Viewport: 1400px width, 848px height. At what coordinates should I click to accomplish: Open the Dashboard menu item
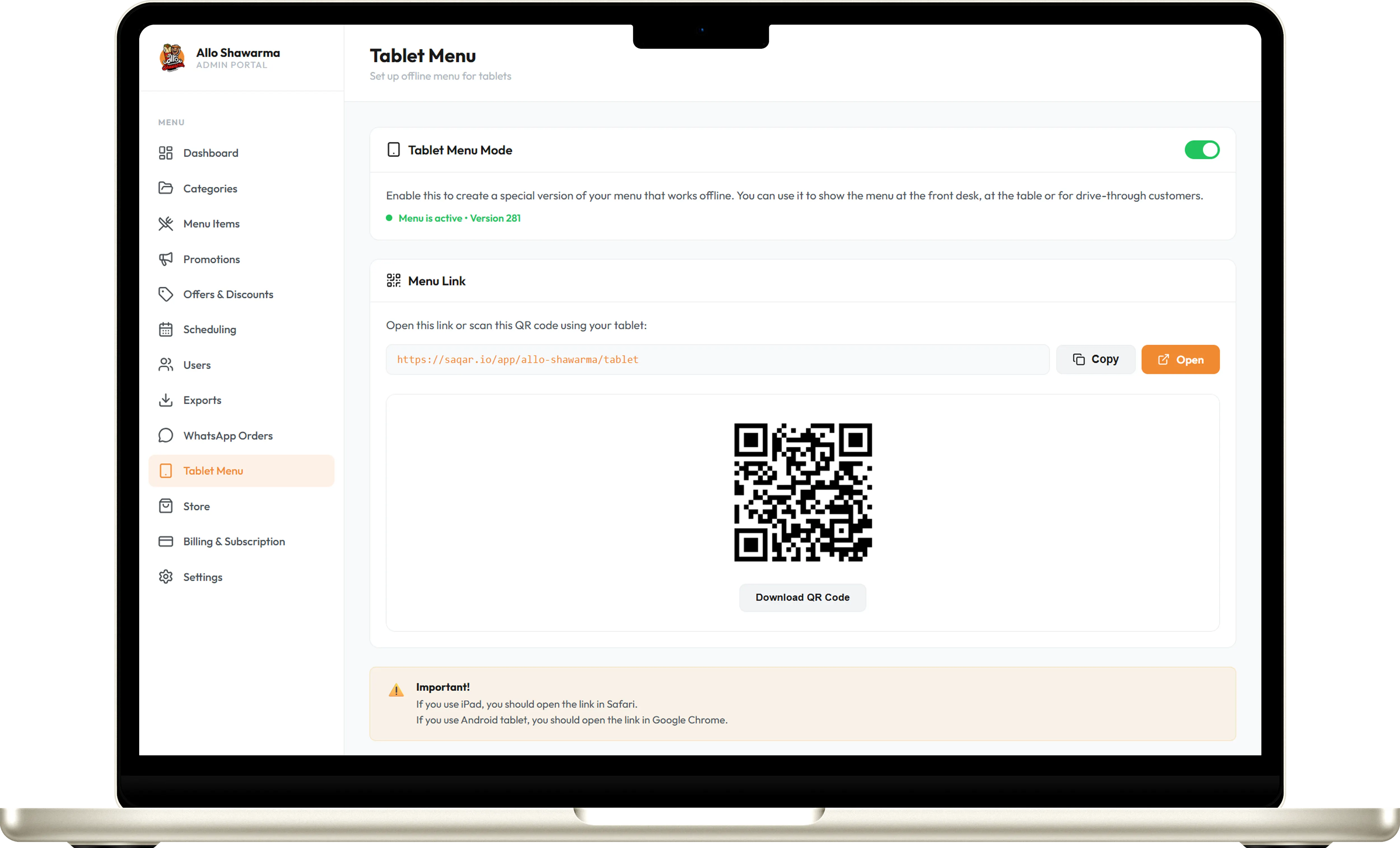[x=241, y=153]
